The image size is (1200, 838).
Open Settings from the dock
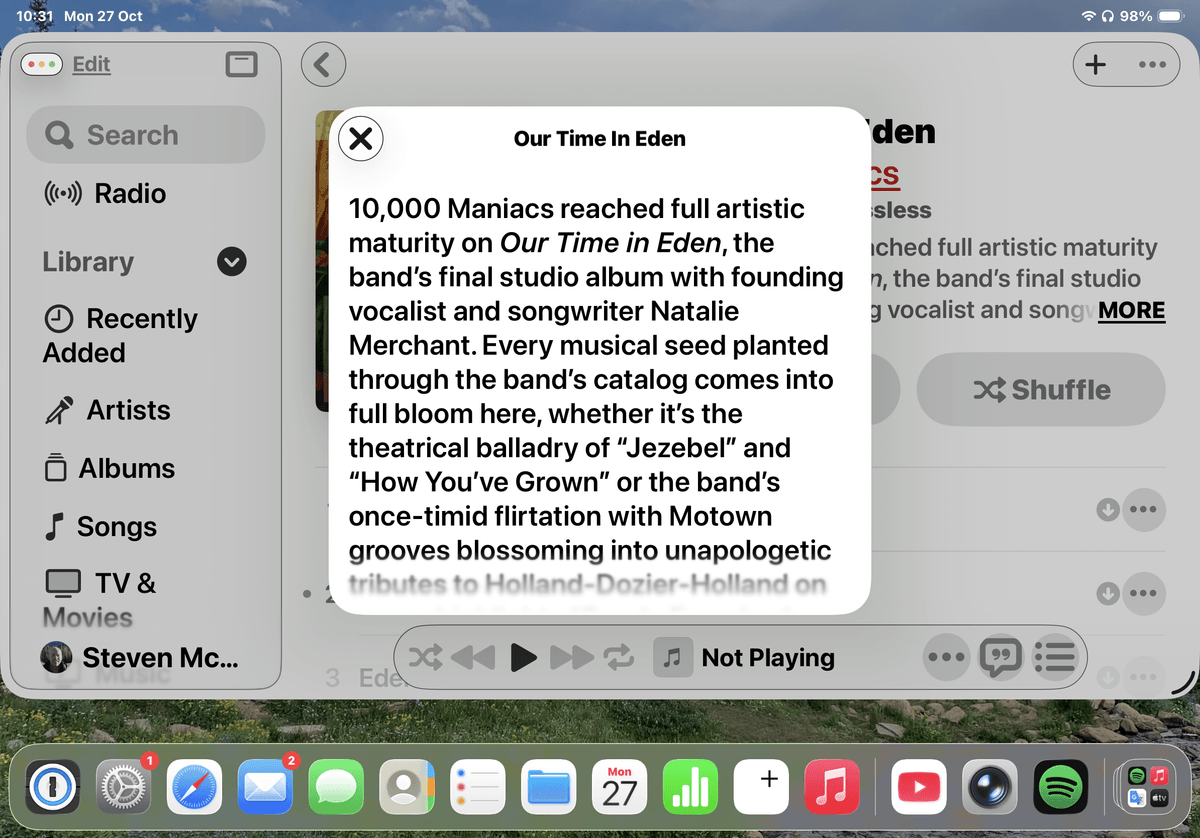click(124, 787)
